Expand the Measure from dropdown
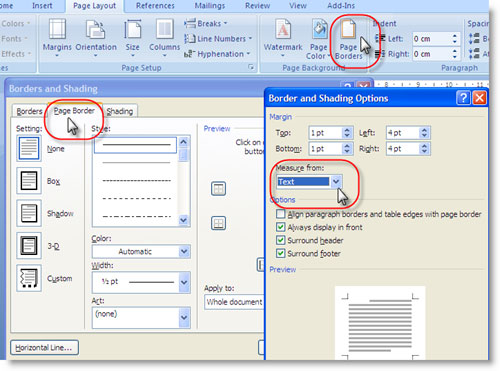The width and height of the screenshot is (500, 371). coord(336,182)
